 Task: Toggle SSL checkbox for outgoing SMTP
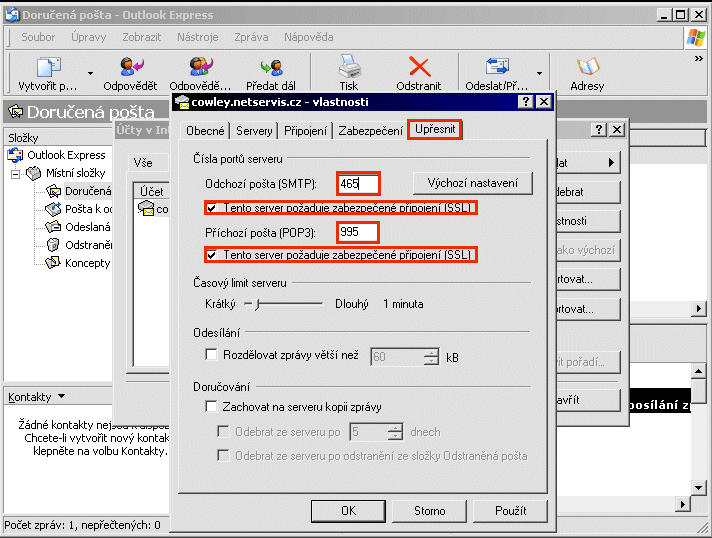point(212,208)
